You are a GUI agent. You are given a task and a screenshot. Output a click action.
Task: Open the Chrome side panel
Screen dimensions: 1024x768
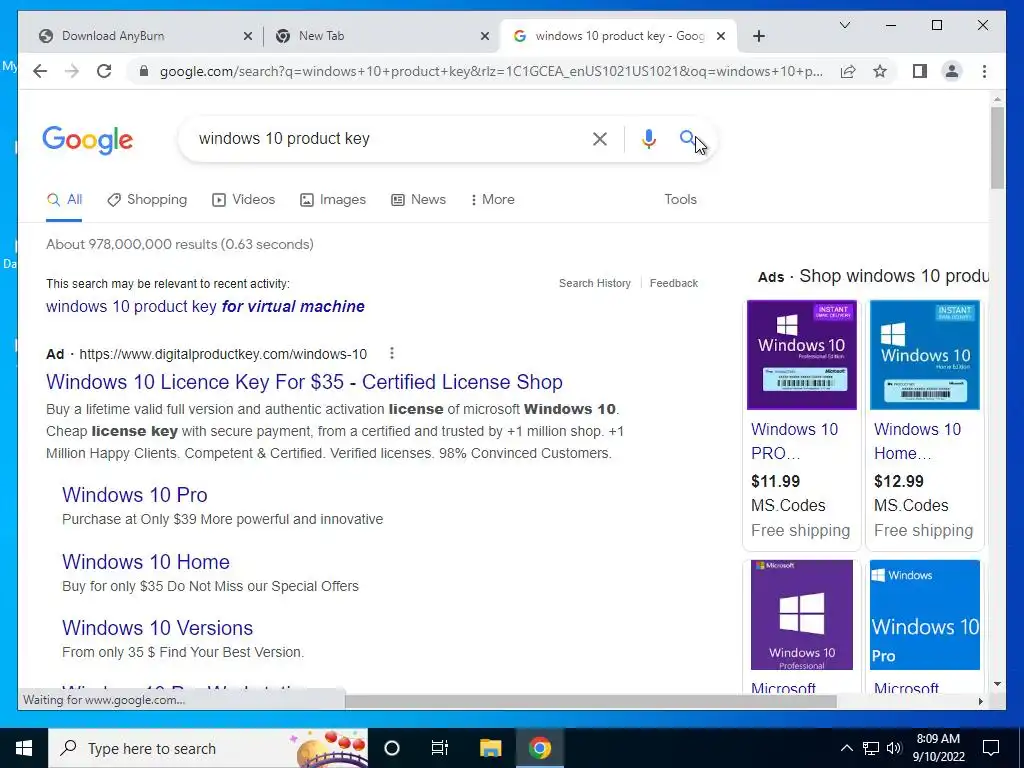tap(920, 71)
